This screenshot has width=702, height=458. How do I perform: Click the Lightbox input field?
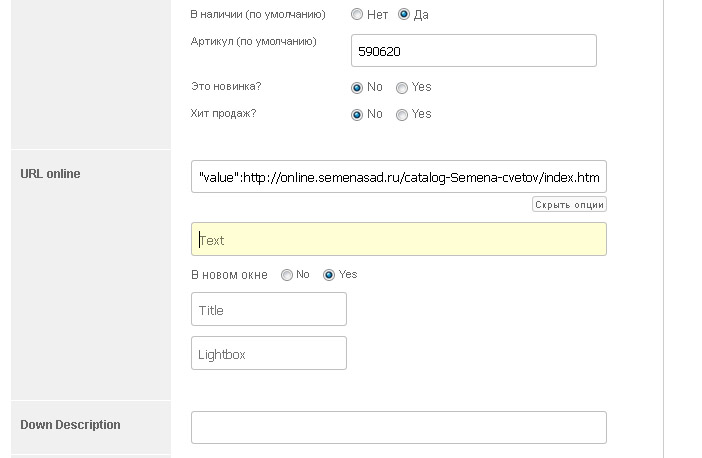[x=268, y=354]
